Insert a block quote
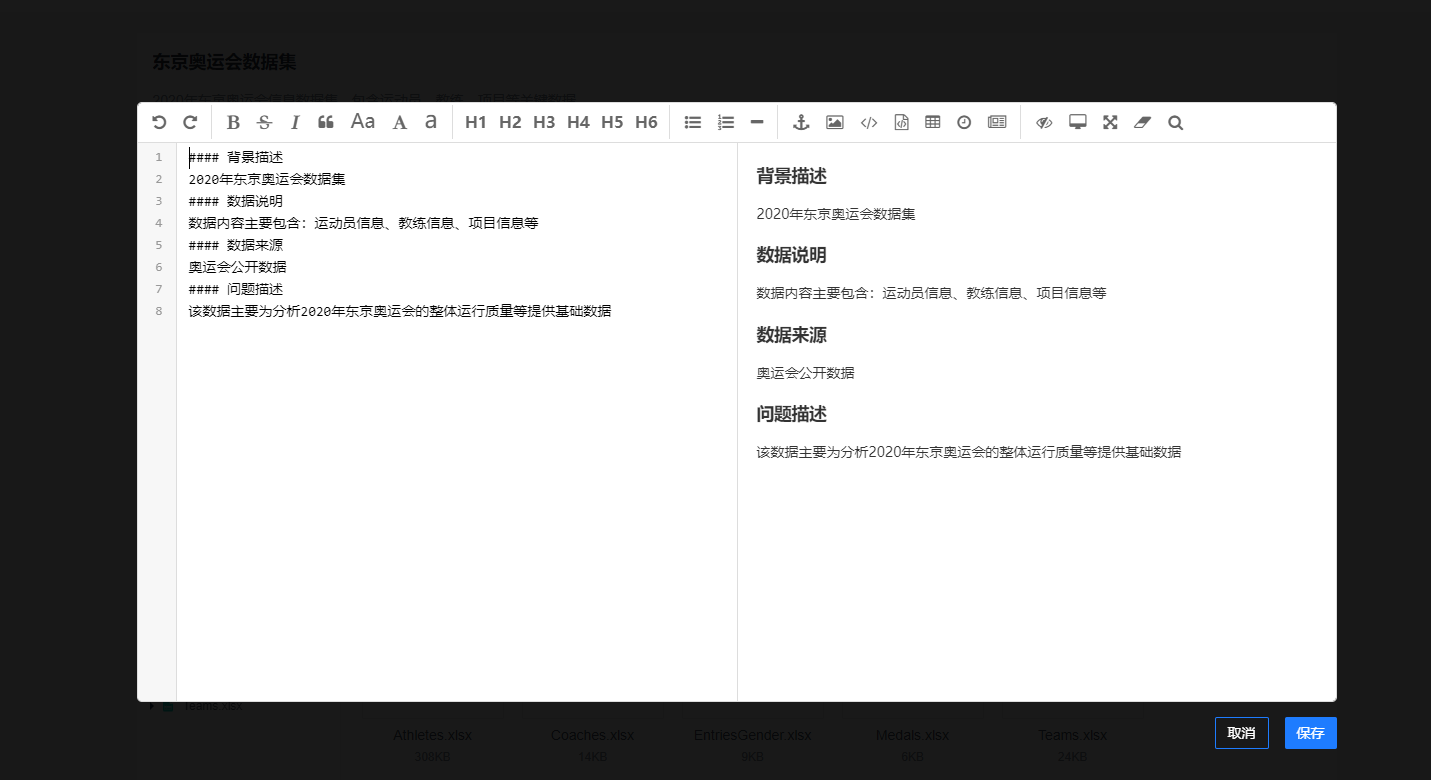This screenshot has height=780, width=1431. [x=325, y=122]
